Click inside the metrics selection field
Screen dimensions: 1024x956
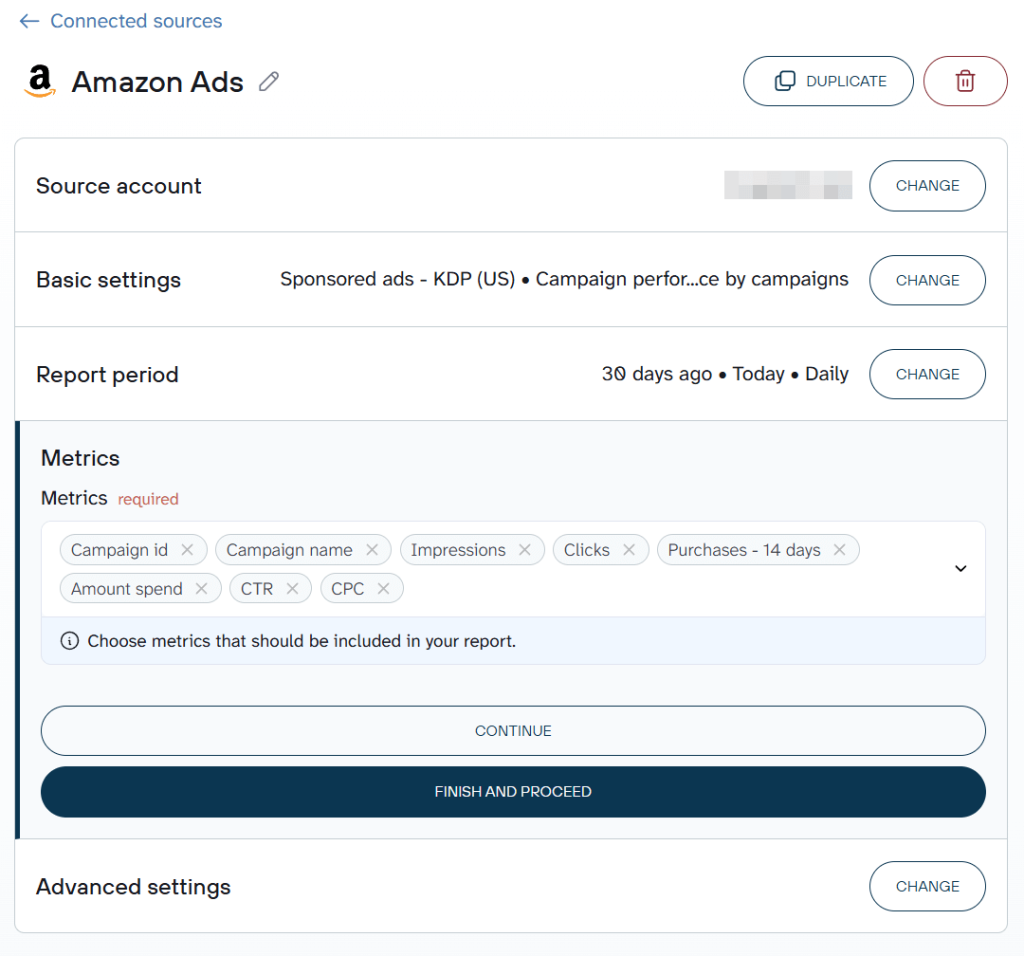tap(513, 569)
